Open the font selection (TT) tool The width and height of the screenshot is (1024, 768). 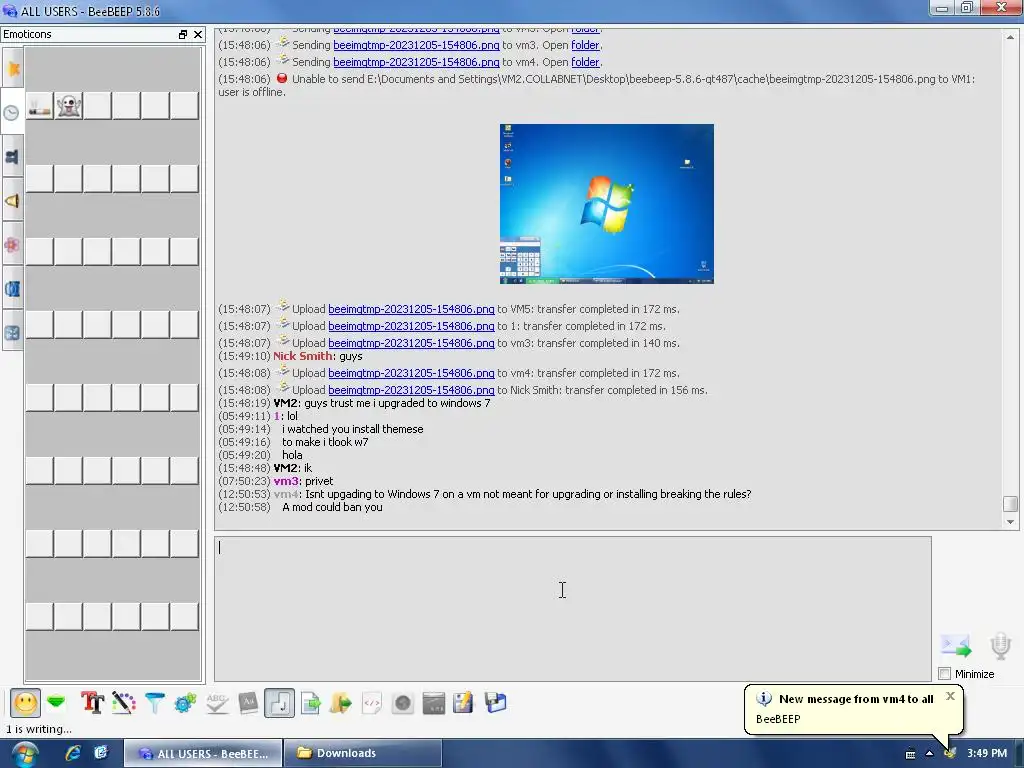click(92, 703)
